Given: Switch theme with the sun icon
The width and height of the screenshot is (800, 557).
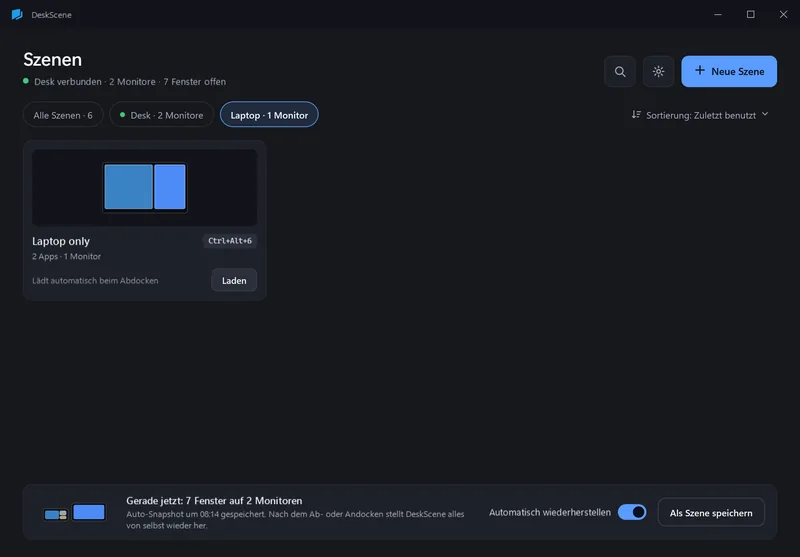Looking at the screenshot, I should (x=658, y=71).
